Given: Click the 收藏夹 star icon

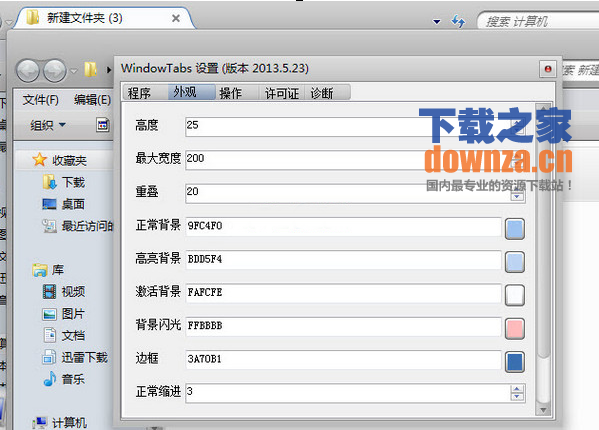Looking at the screenshot, I should [39, 160].
